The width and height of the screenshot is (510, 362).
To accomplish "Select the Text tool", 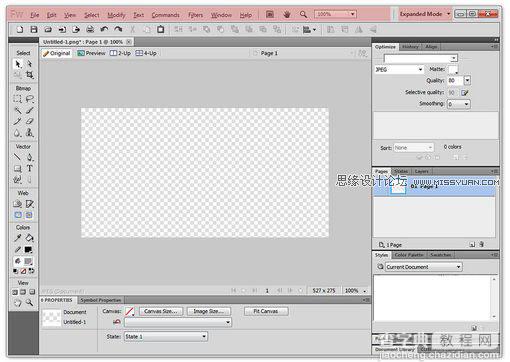I will 30,168.
